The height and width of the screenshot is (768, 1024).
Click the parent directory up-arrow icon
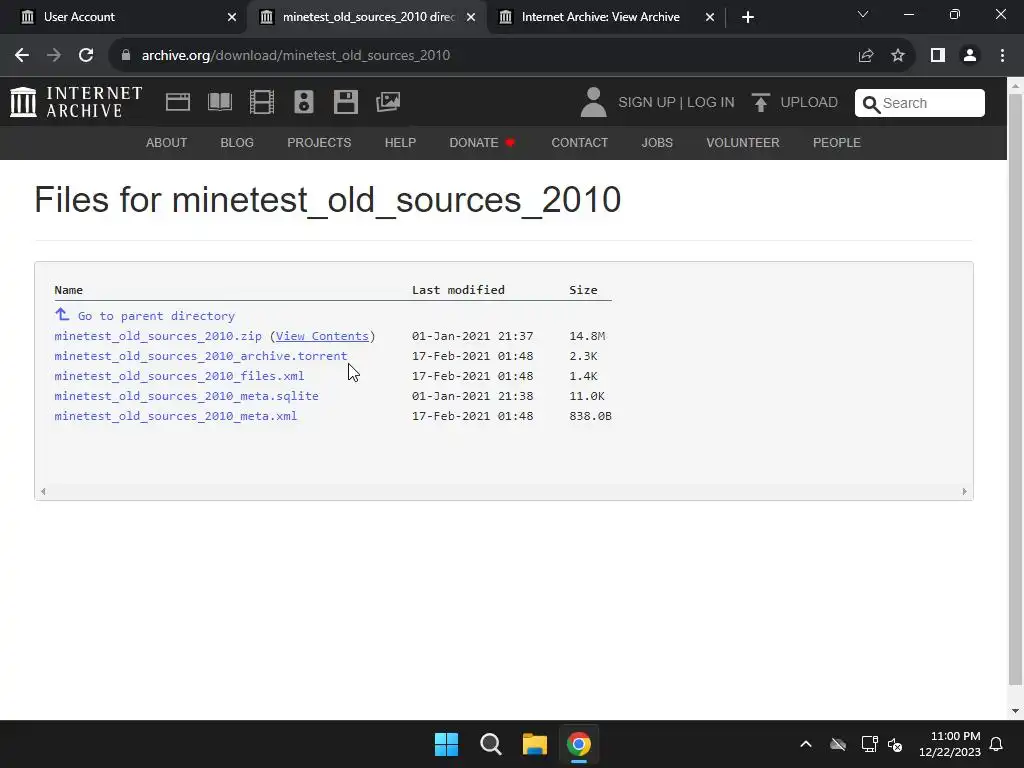tap(62, 315)
